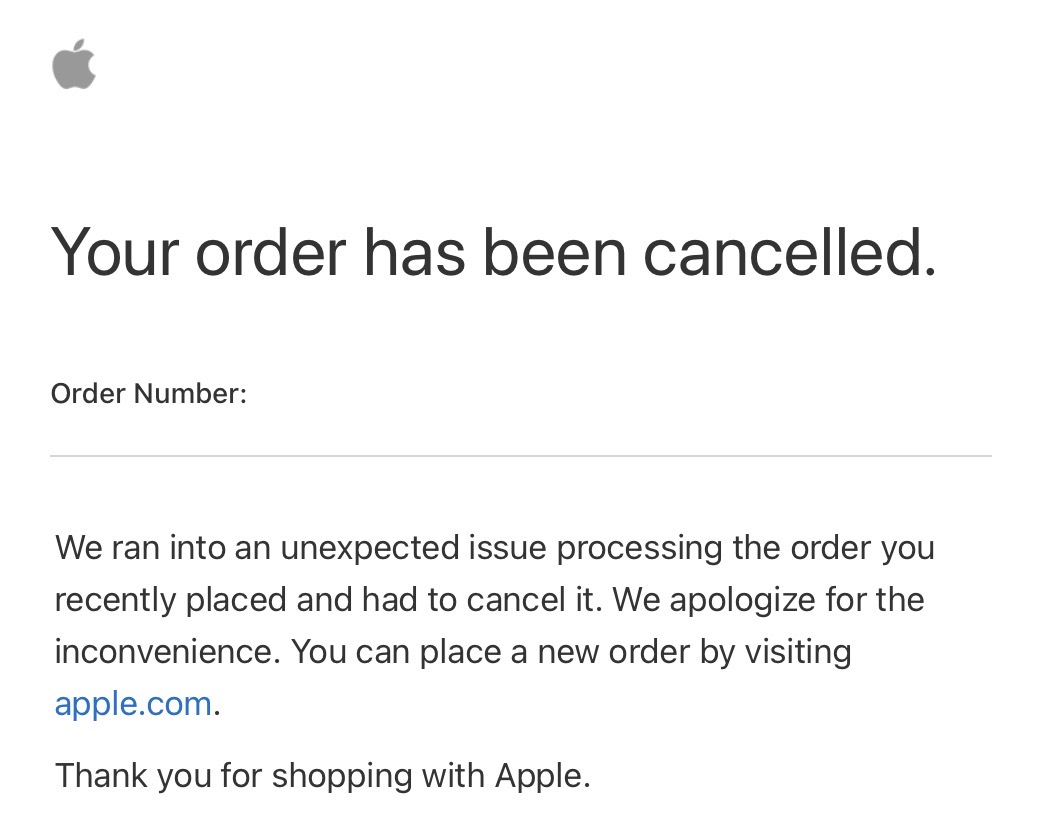Open the apple.com link

coord(133,704)
